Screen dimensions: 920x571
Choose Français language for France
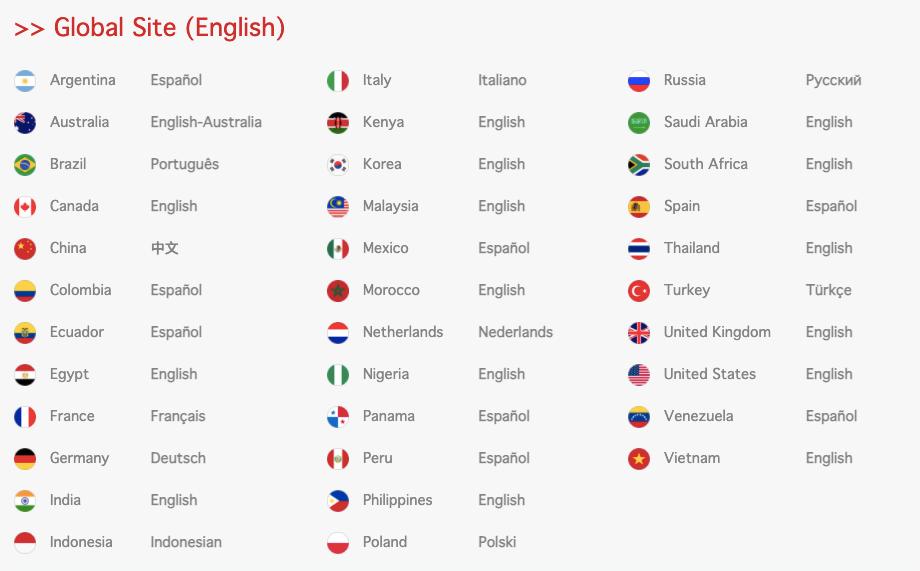coord(178,416)
